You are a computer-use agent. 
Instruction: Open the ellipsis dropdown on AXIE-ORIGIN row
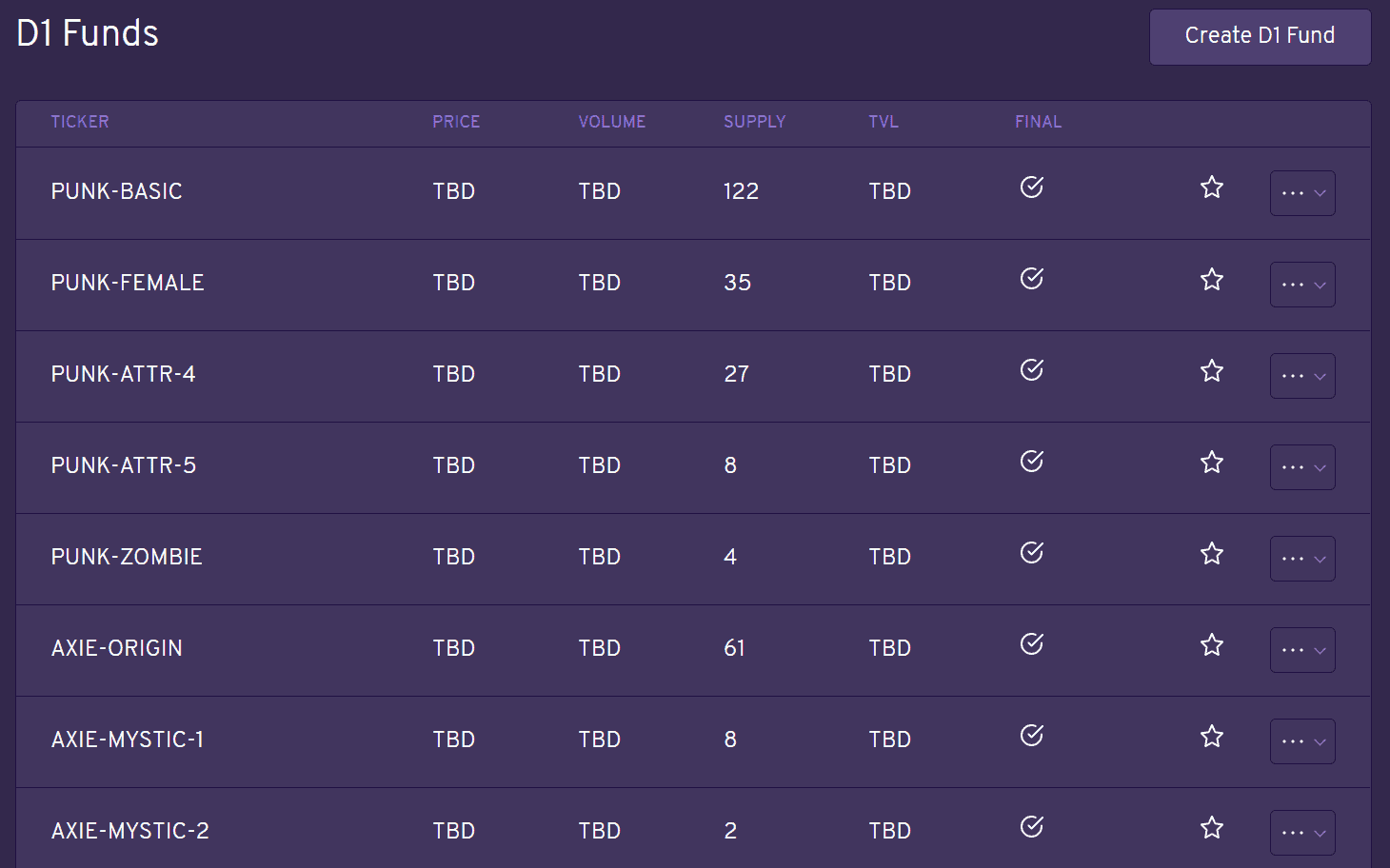(x=1302, y=650)
